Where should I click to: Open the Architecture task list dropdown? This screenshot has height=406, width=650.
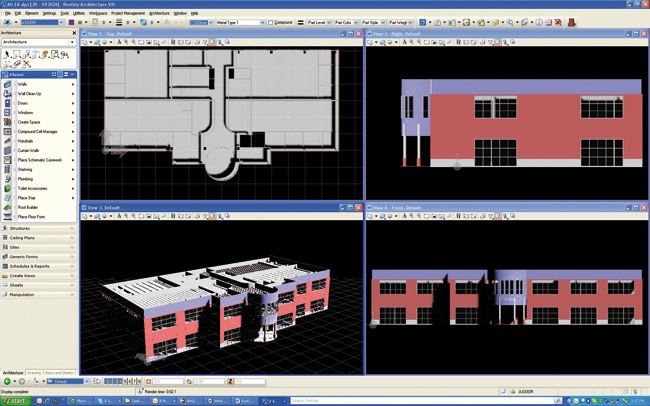click(x=72, y=42)
